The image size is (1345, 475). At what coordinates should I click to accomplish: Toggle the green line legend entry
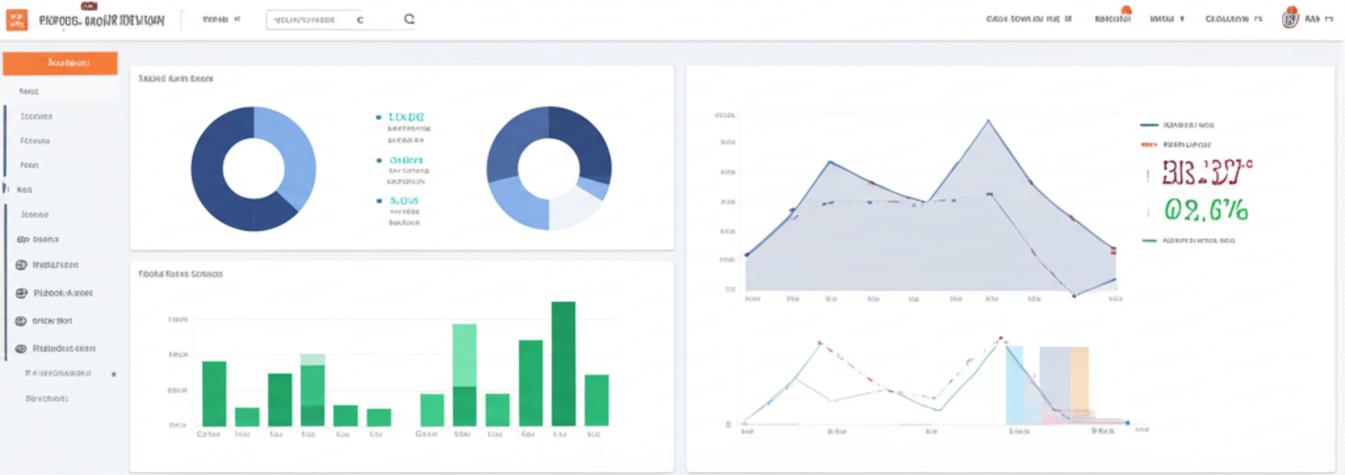1187,241
